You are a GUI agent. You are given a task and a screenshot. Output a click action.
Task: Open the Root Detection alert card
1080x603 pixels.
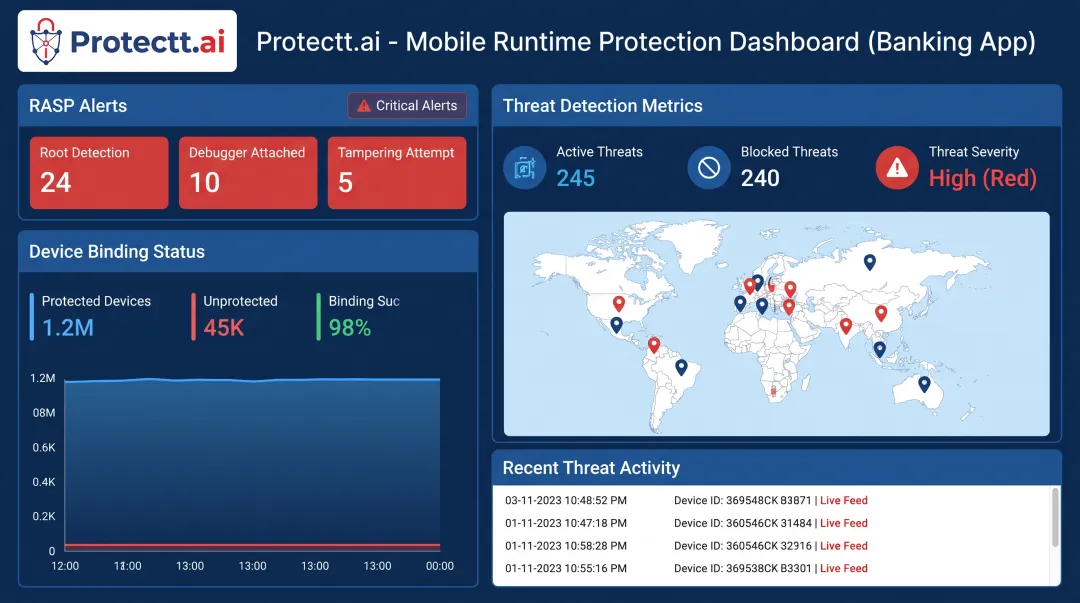click(x=99, y=172)
